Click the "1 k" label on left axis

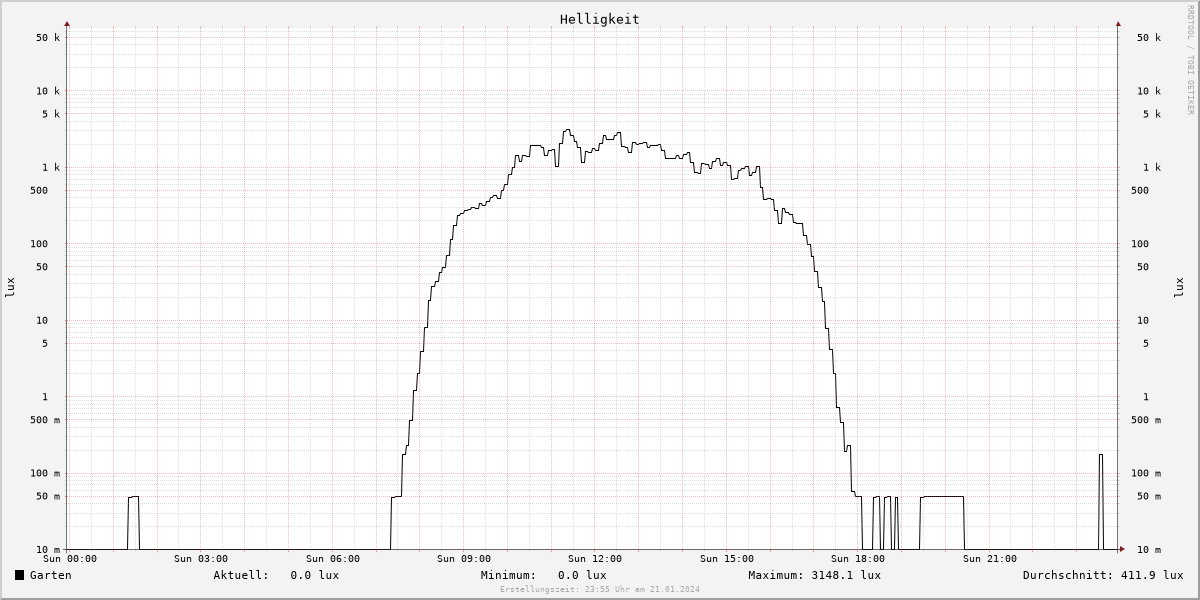click(51, 168)
